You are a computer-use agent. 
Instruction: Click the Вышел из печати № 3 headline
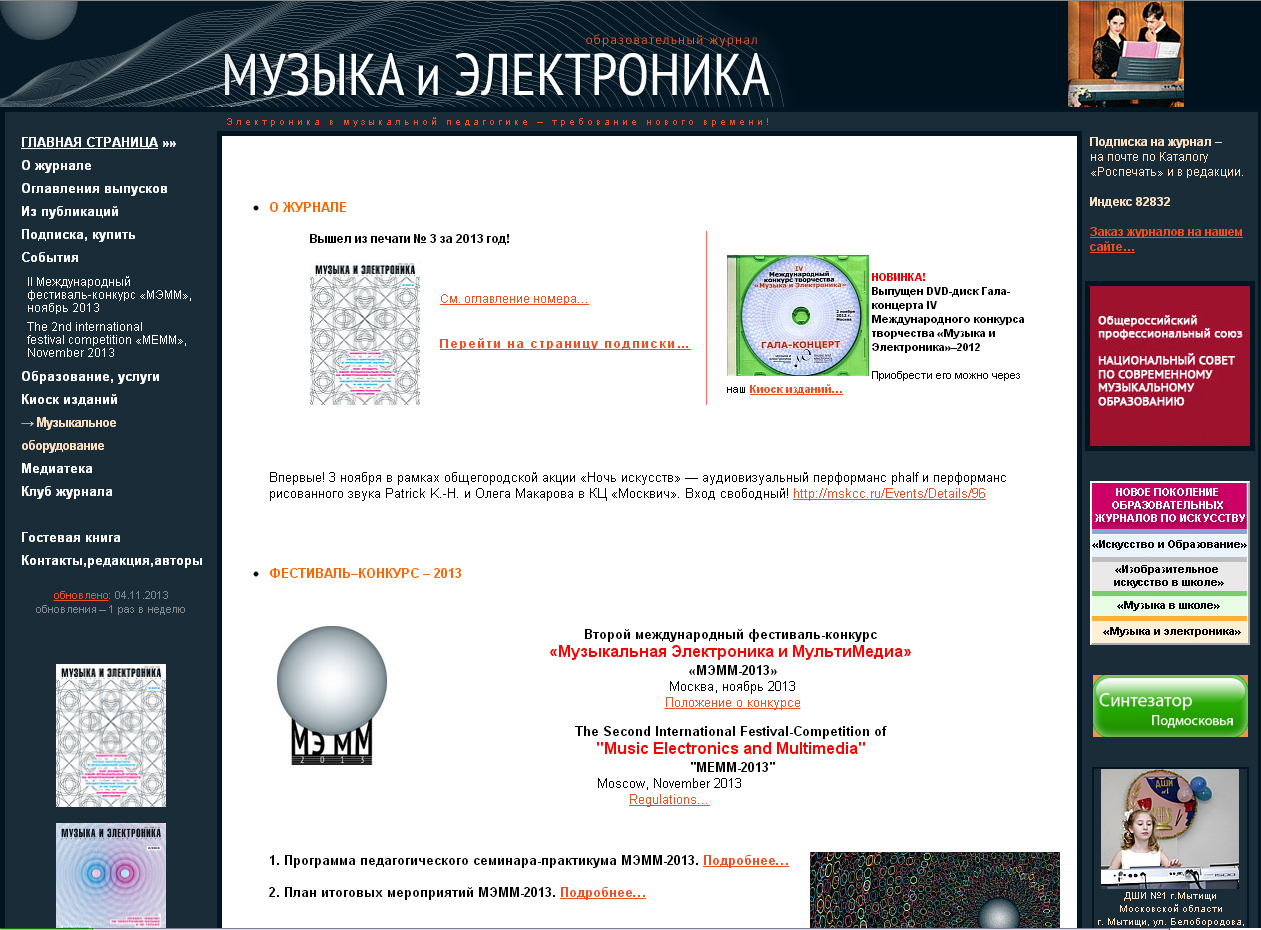pyautogui.click(x=409, y=239)
